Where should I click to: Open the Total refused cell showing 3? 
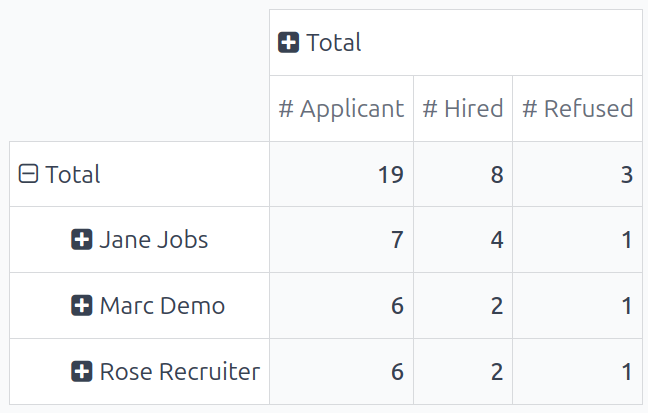click(x=577, y=175)
